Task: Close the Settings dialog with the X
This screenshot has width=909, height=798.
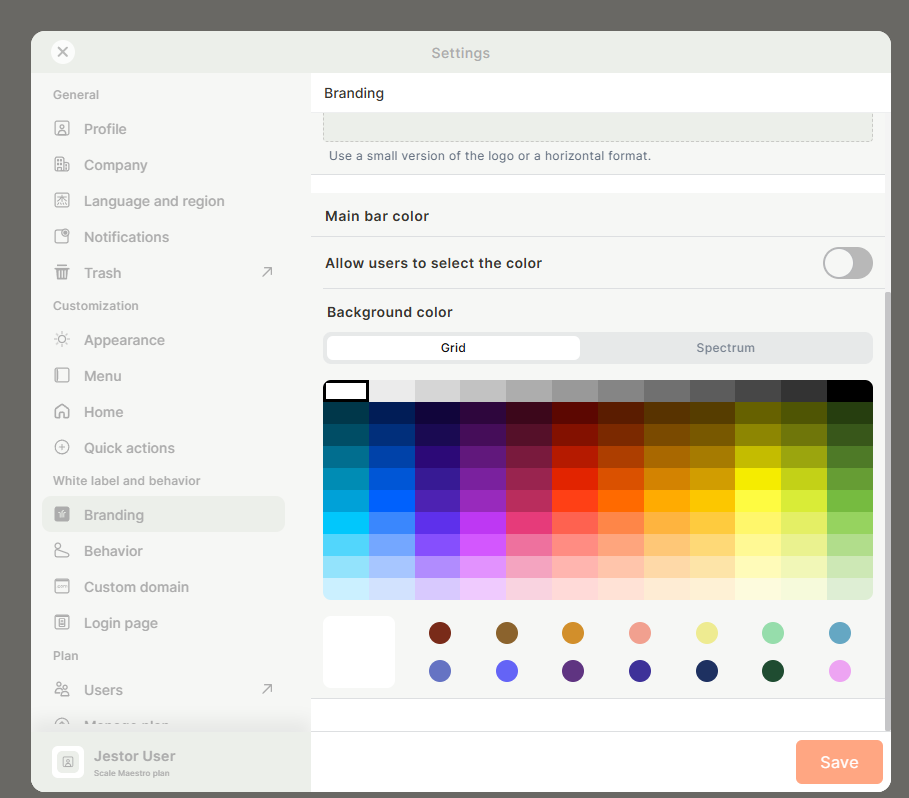Action: [63, 52]
